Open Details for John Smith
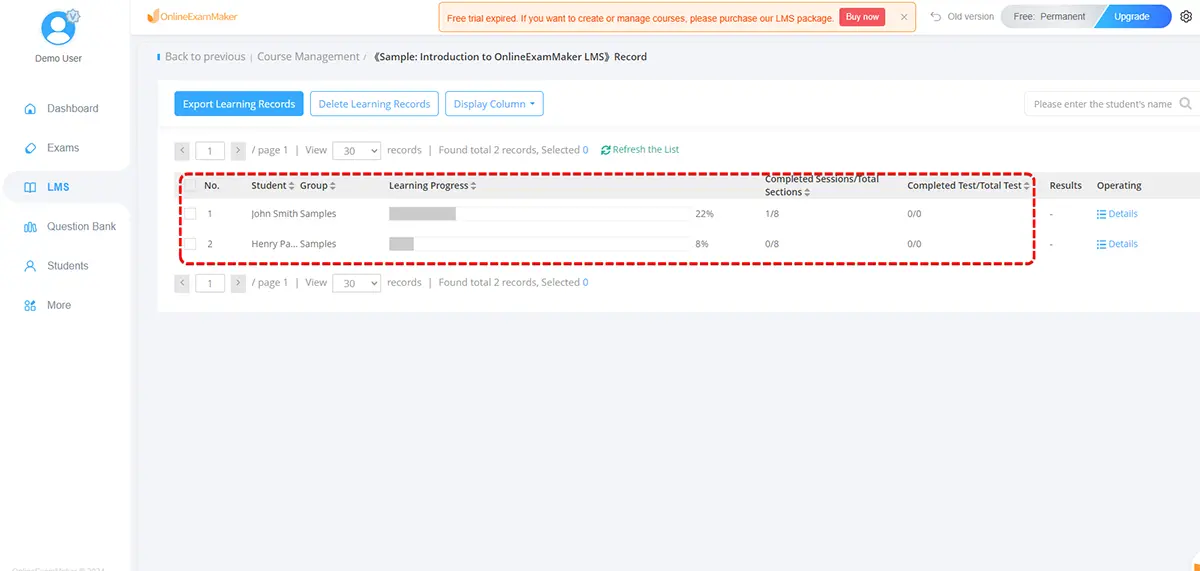The width and height of the screenshot is (1200, 571). pos(1117,214)
